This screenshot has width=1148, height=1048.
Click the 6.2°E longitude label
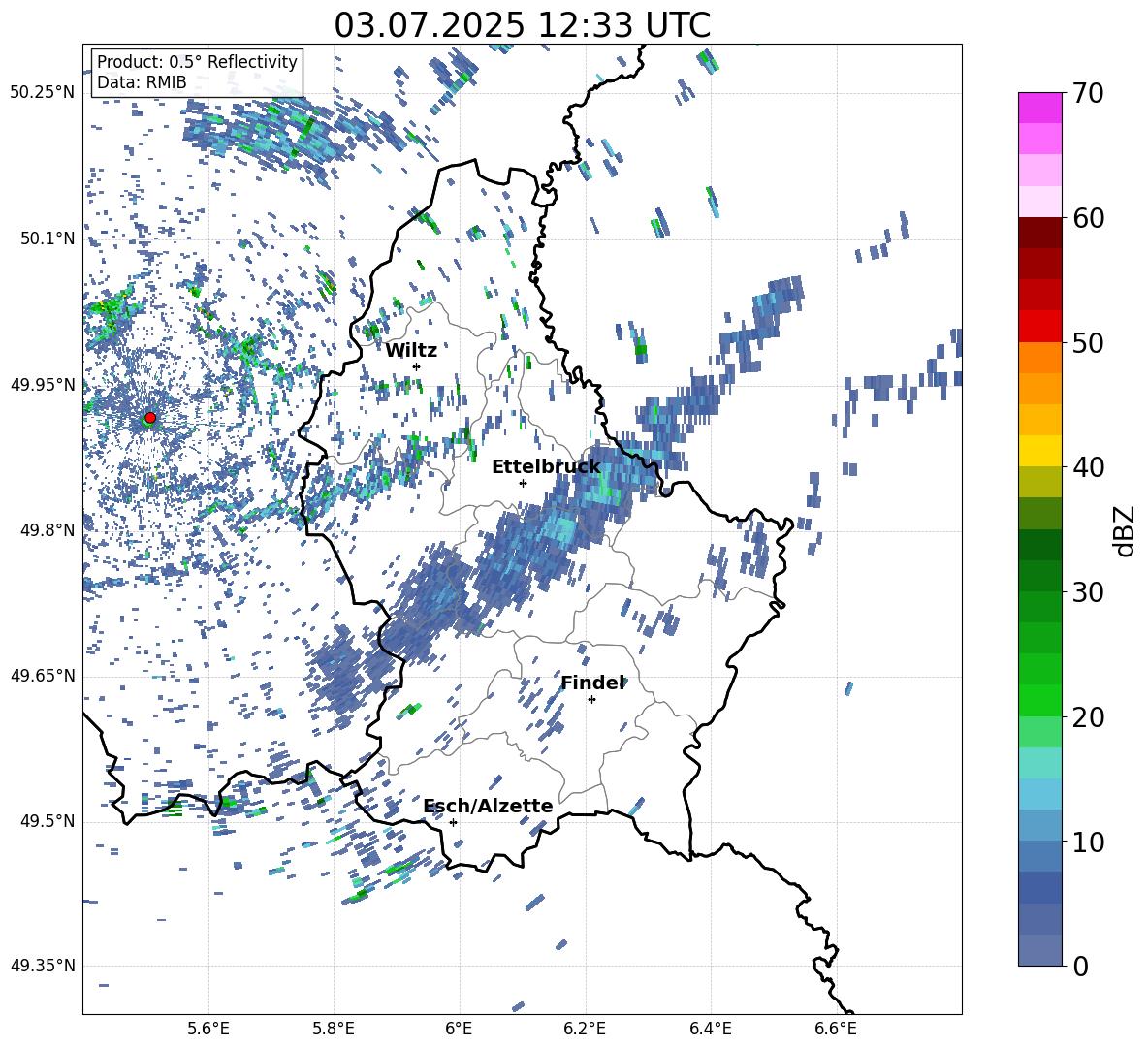tap(585, 1029)
